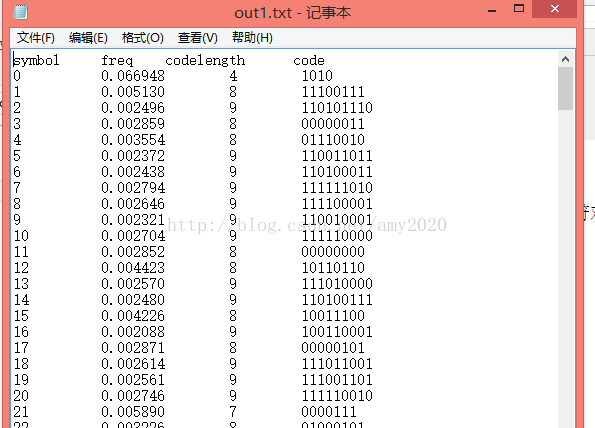Click the code 0000111
The image size is (595, 428).
tap(329, 412)
